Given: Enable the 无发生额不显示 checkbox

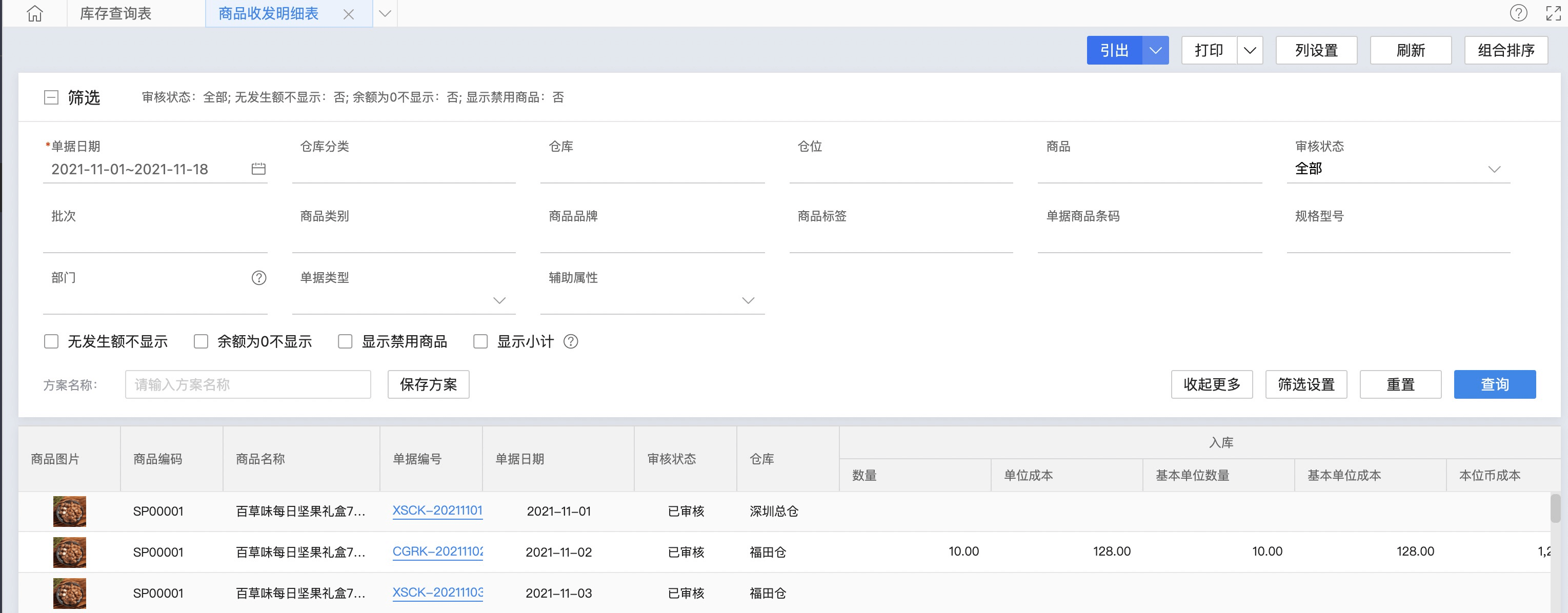Looking at the screenshot, I should click(51, 341).
